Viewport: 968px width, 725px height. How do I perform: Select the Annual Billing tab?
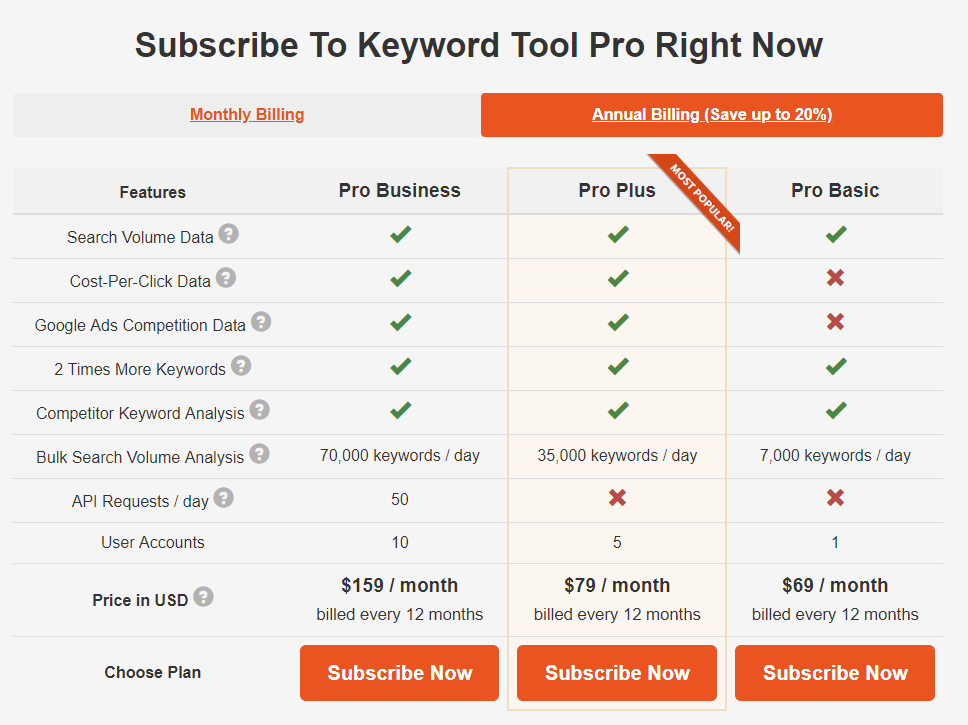[x=711, y=114]
